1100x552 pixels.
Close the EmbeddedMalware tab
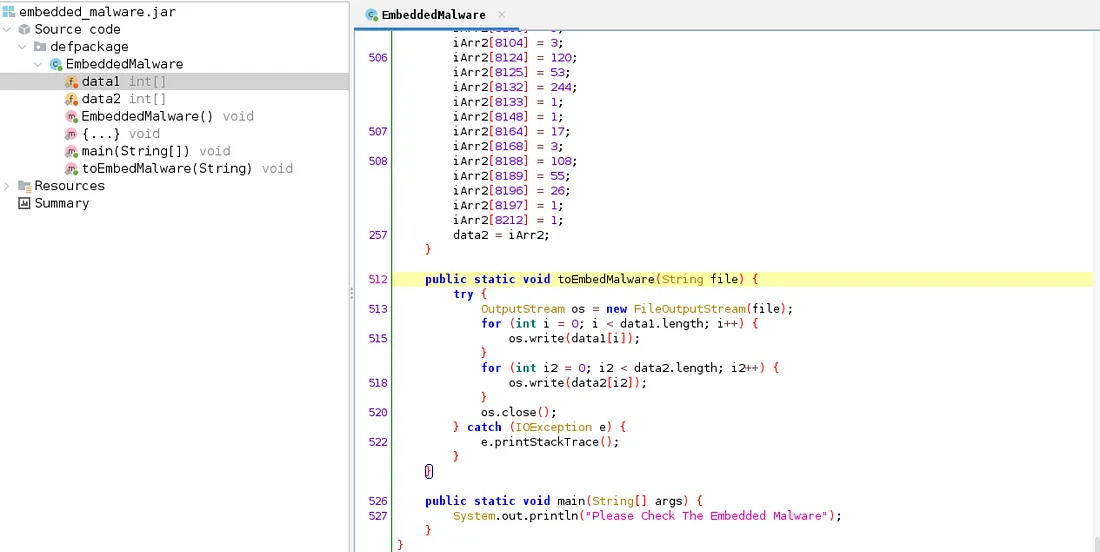pyautogui.click(x=502, y=15)
